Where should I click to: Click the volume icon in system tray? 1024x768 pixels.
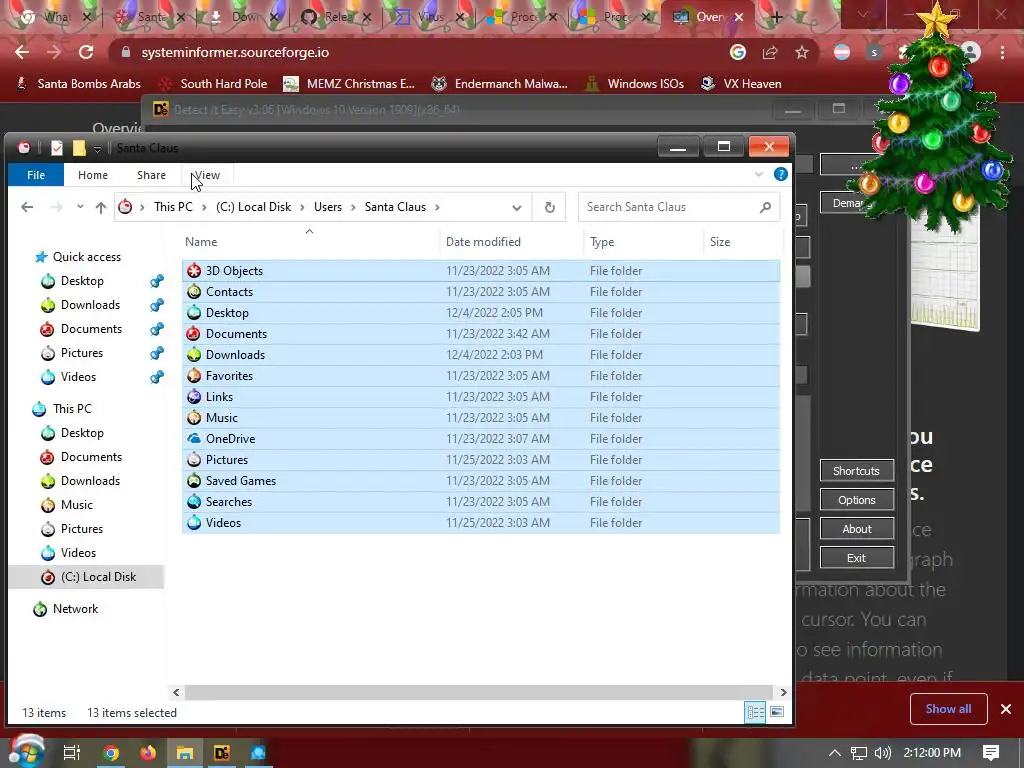click(x=883, y=753)
